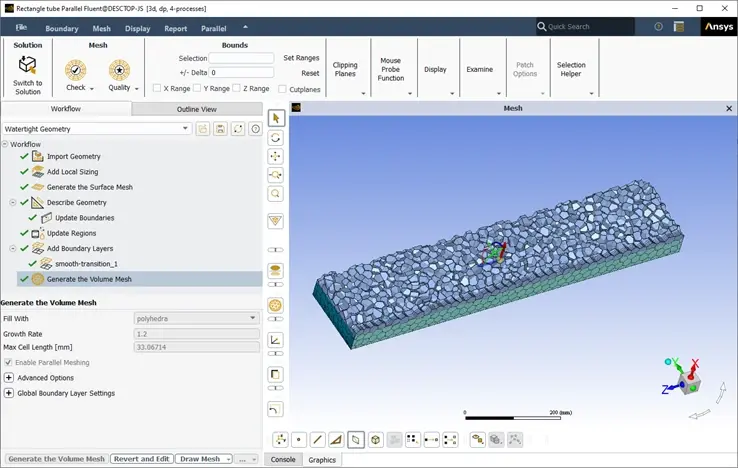Enable the Y Range checkbox
Screen dimensions: 738x468
197,88
